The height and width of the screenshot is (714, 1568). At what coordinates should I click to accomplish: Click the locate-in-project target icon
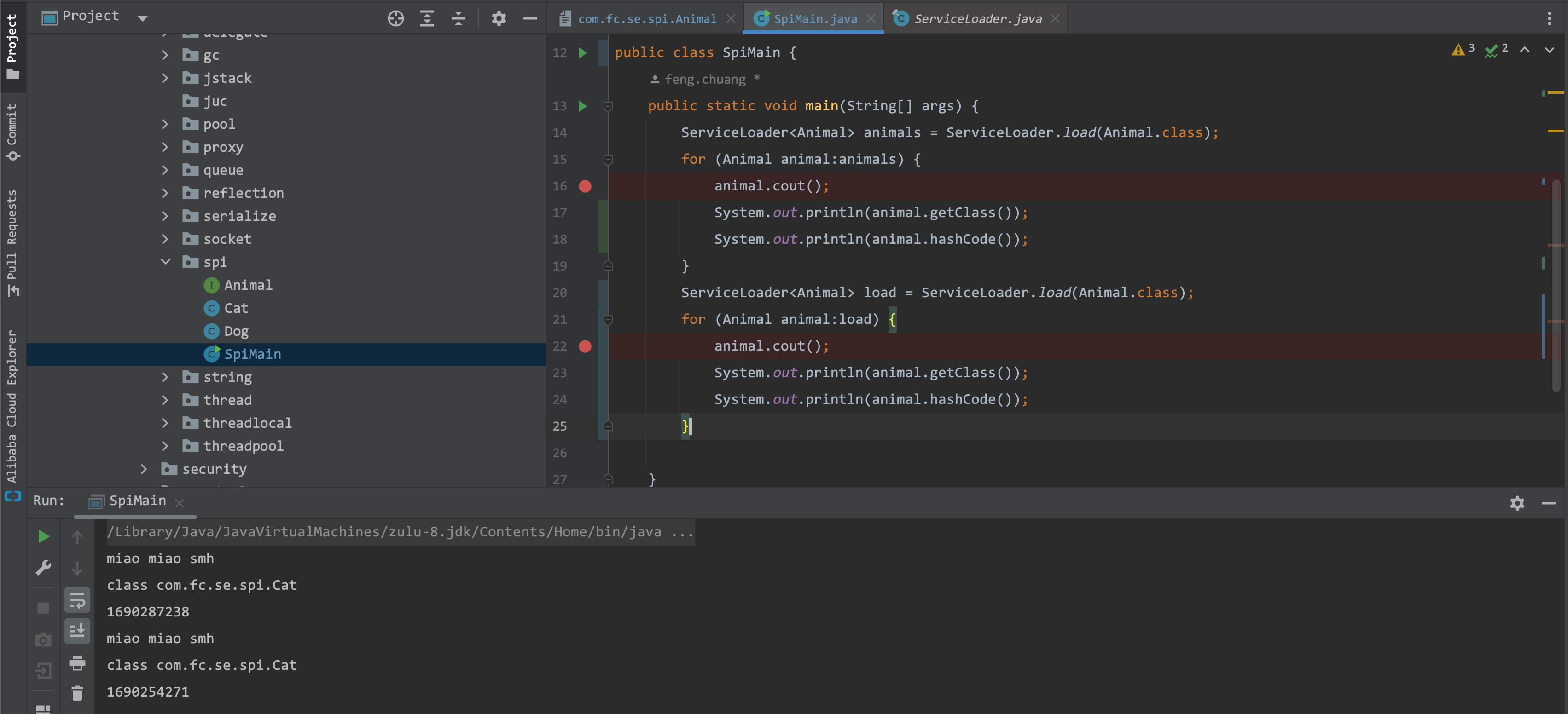pos(395,18)
